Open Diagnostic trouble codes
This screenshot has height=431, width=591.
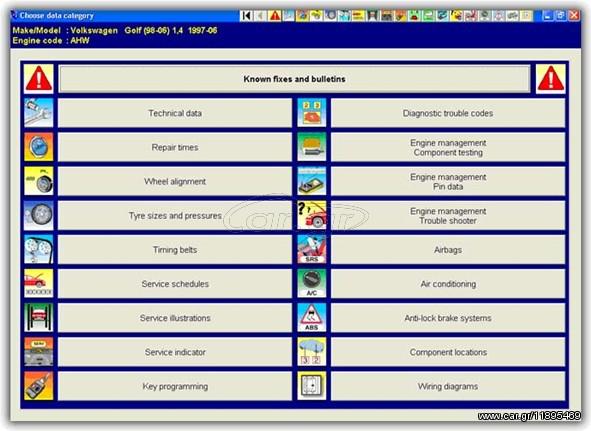448,113
